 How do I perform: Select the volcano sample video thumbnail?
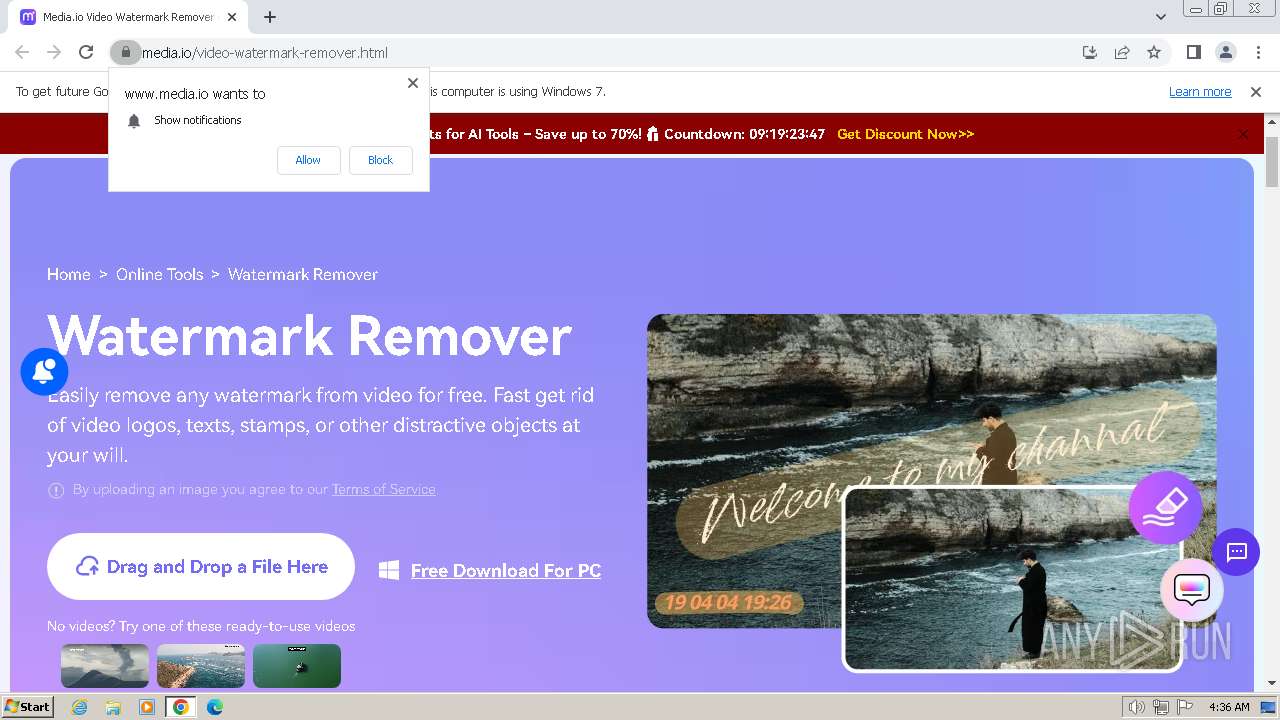coord(105,666)
